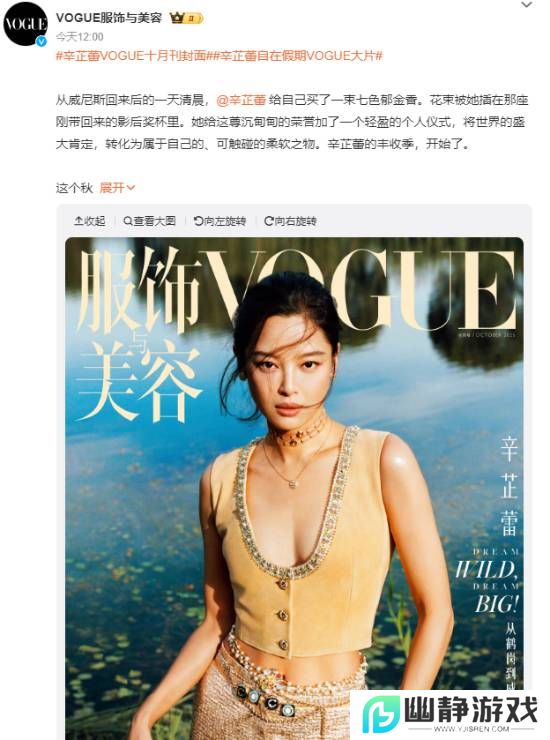Image resolution: width=550 pixels, height=740 pixels.
Task: Open hashtag 辛芷蕾VOGUE十月刊封面
Action: [131, 56]
